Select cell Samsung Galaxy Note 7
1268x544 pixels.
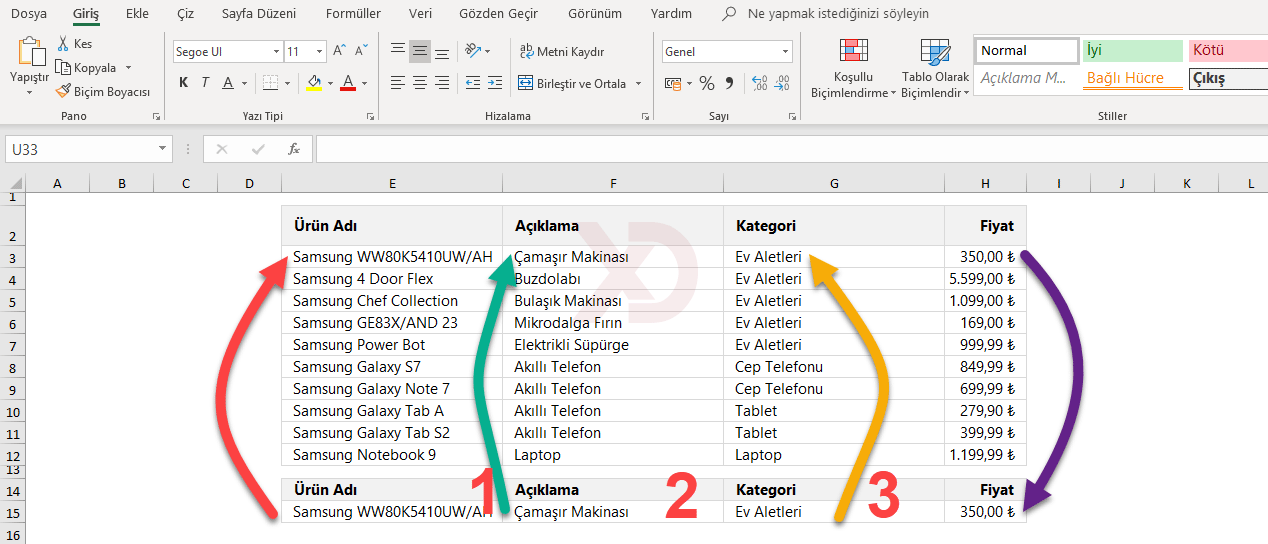pos(392,389)
